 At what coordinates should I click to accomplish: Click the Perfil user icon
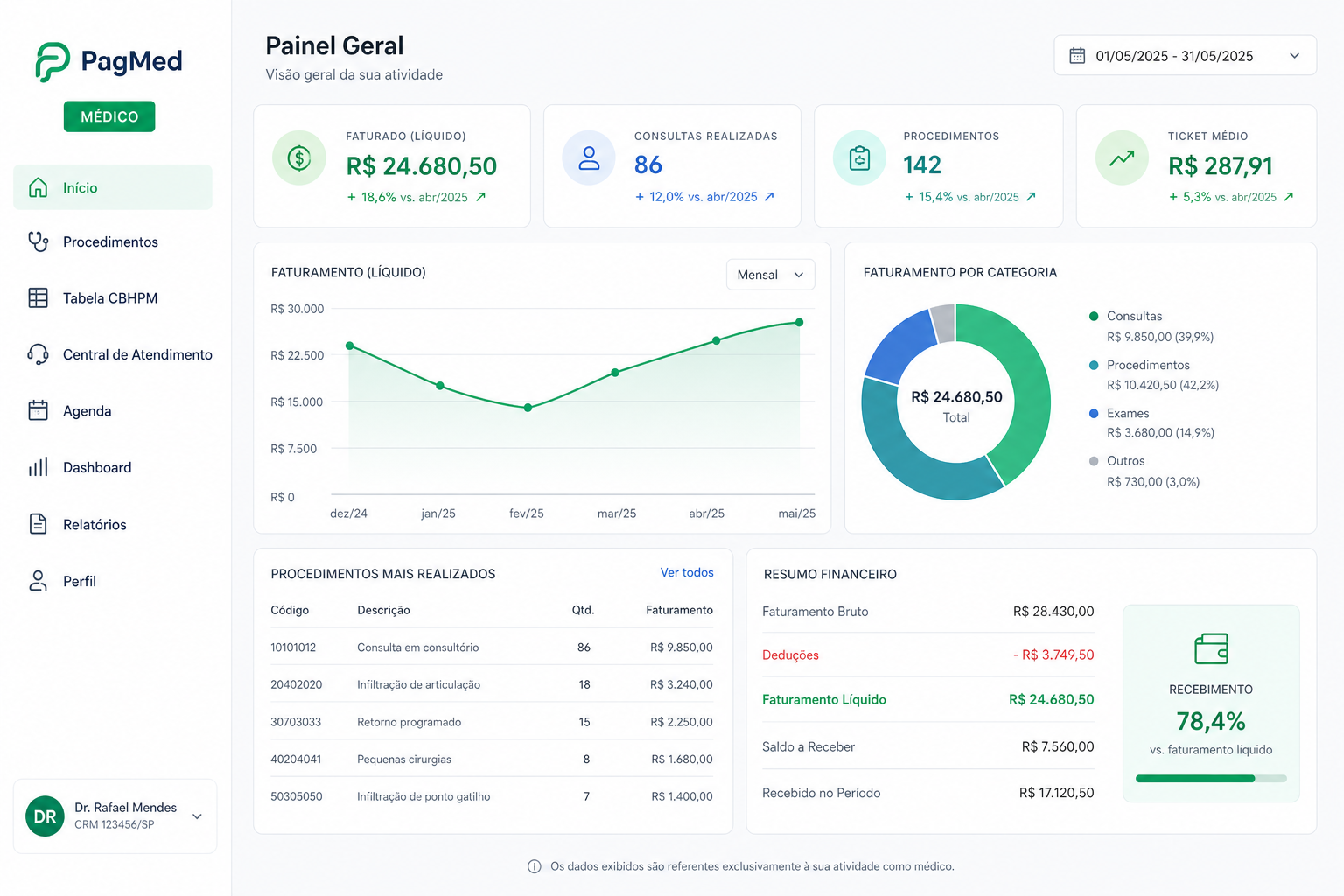point(38,581)
